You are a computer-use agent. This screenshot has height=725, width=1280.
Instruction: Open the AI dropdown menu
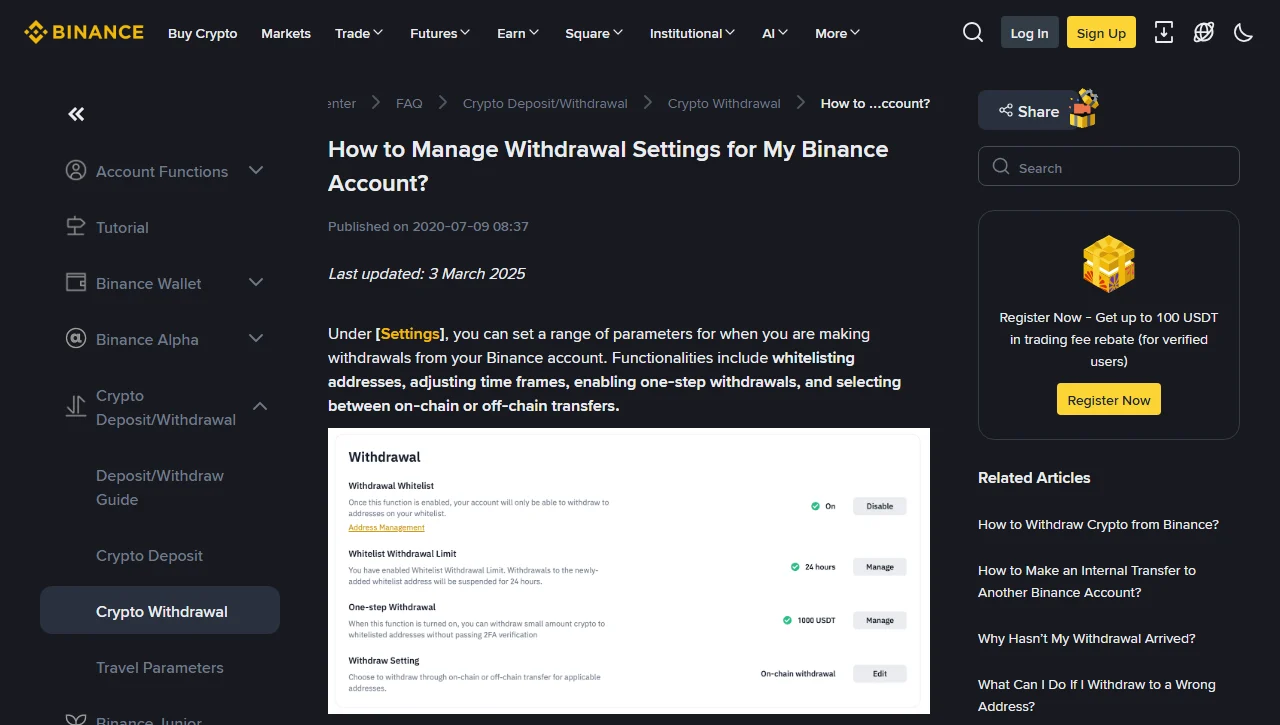coord(775,33)
